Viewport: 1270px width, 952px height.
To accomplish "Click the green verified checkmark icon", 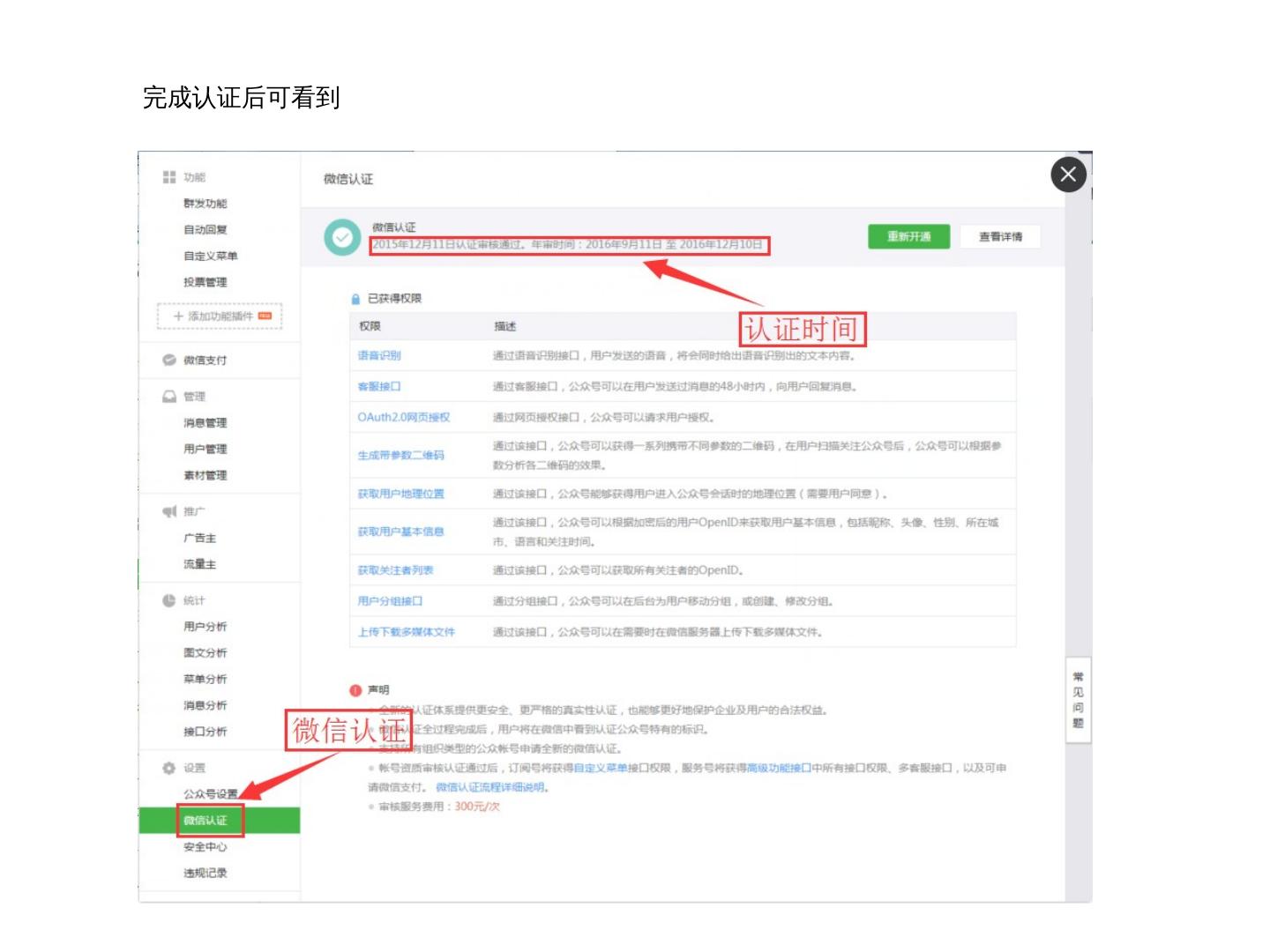I will [x=342, y=237].
